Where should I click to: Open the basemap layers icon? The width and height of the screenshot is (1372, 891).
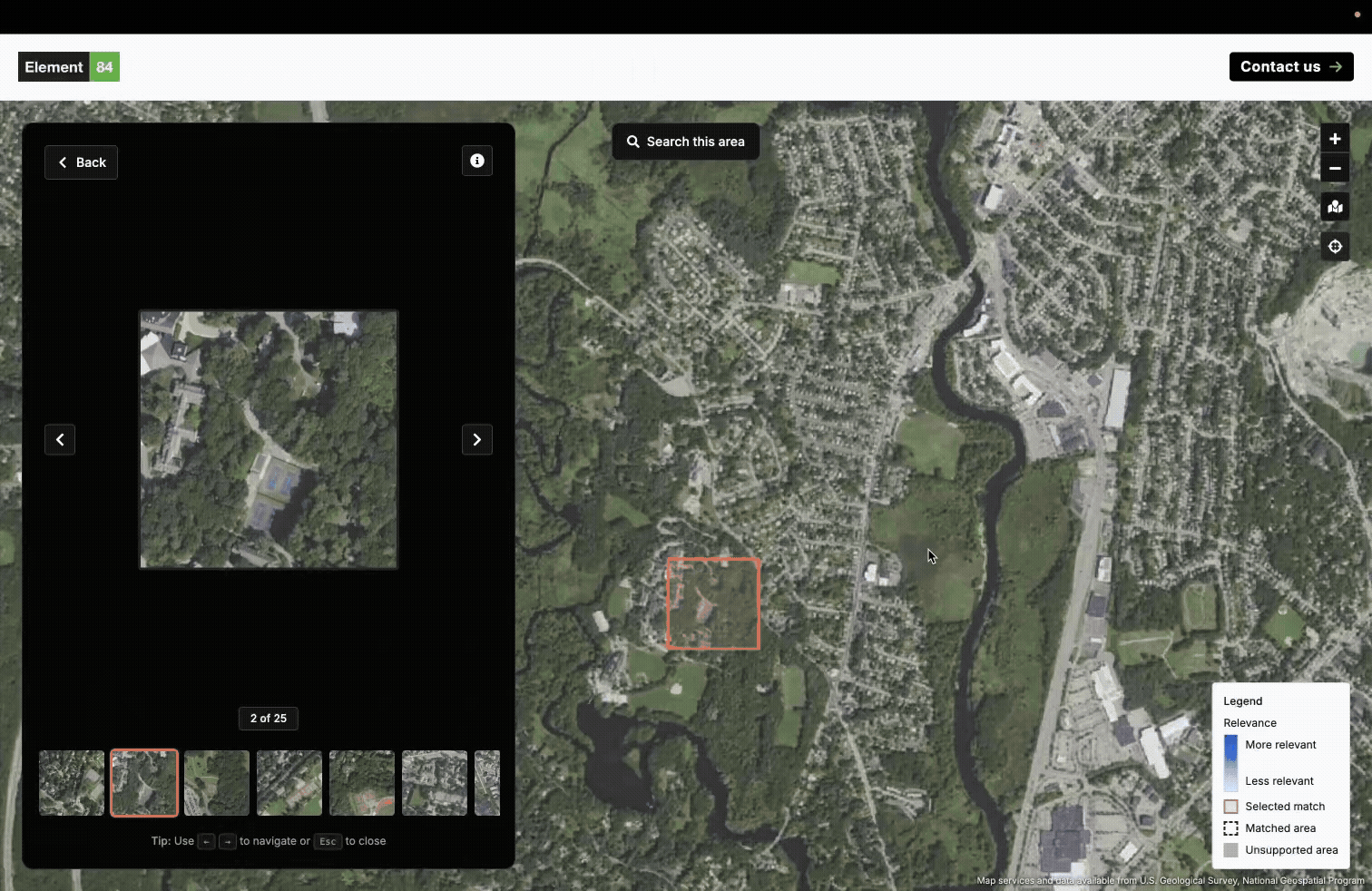pyautogui.click(x=1335, y=208)
